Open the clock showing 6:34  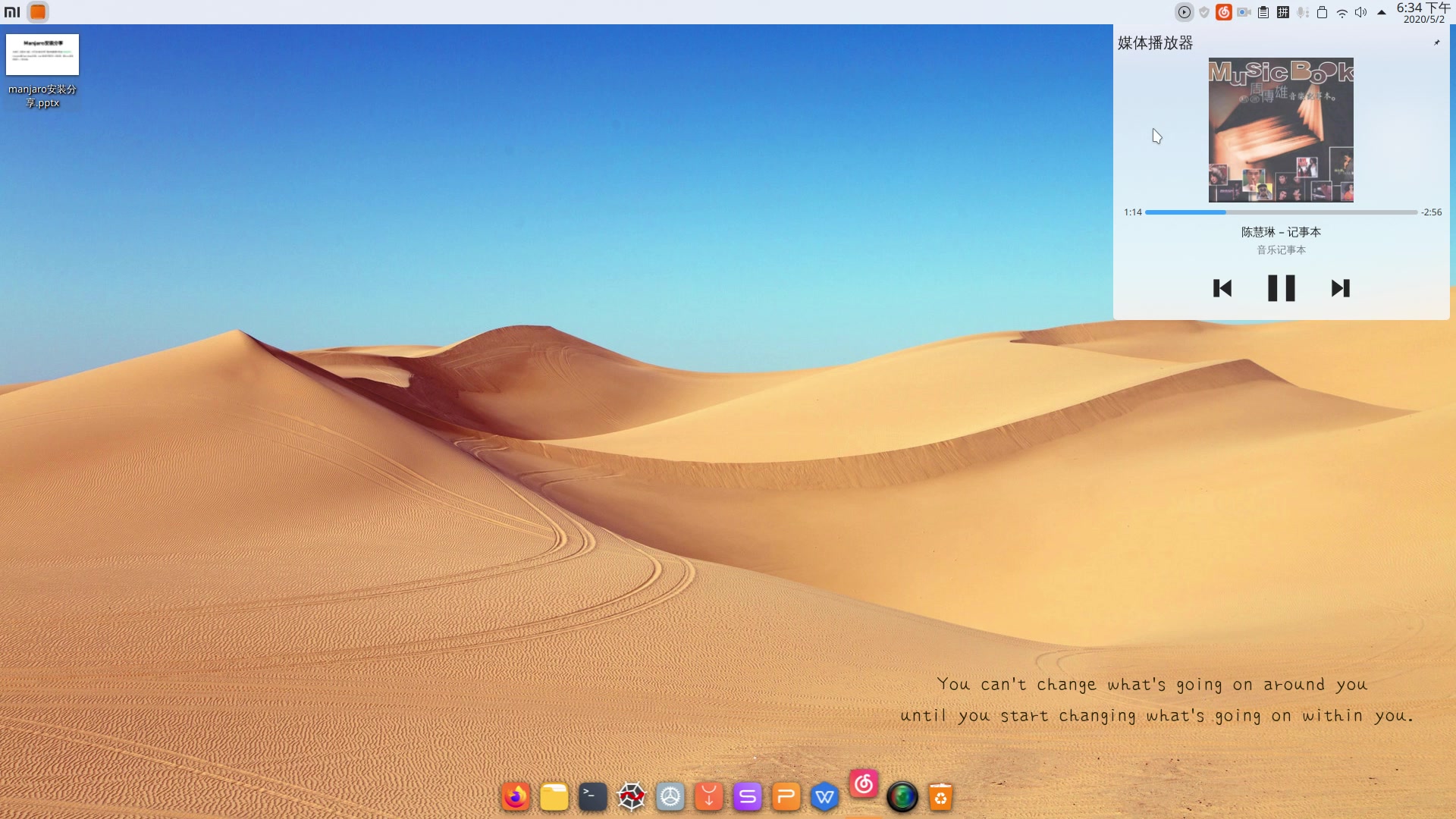point(1423,12)
